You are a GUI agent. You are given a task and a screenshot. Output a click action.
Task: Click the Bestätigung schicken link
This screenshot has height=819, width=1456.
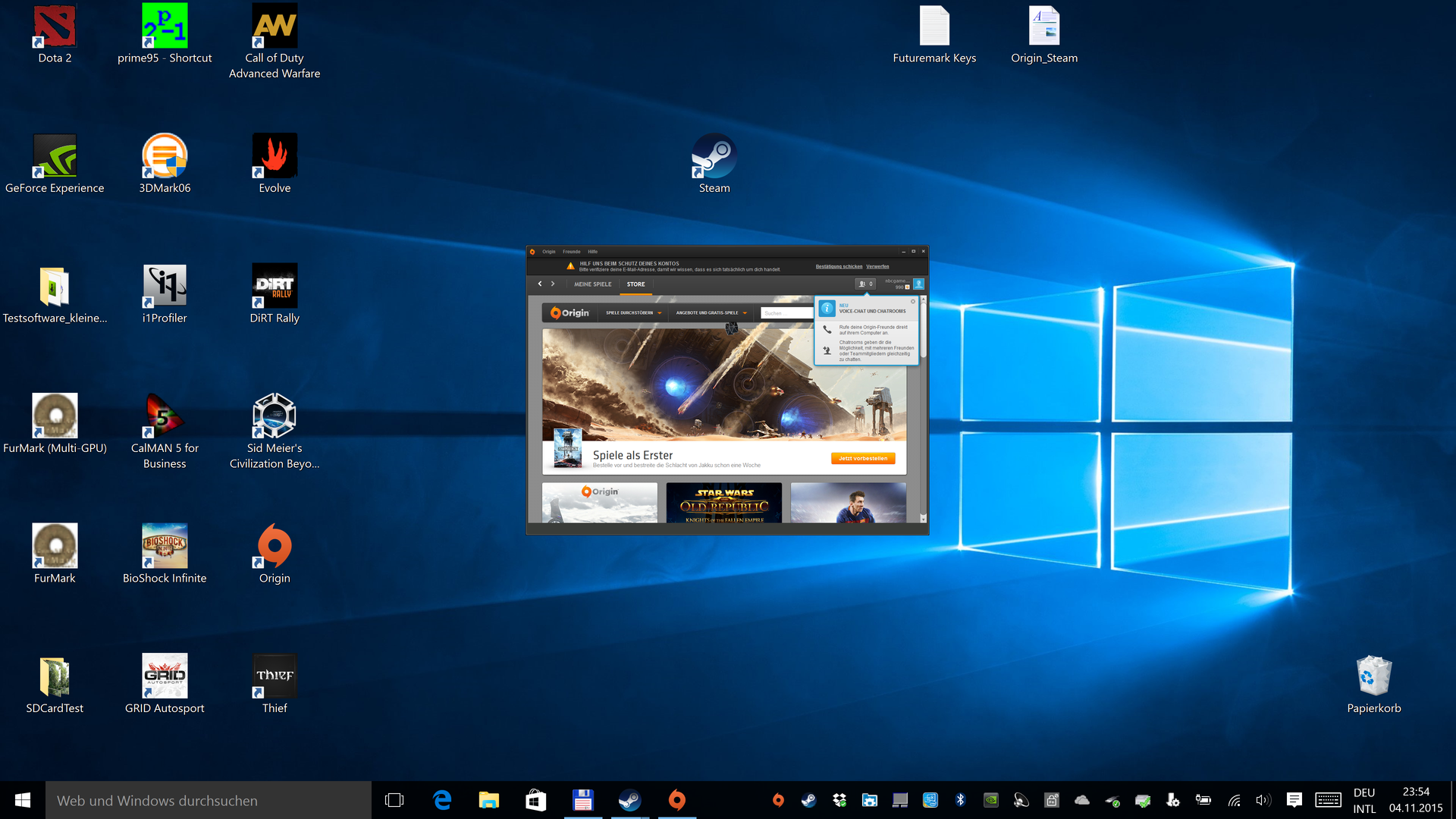coord(839,267)
